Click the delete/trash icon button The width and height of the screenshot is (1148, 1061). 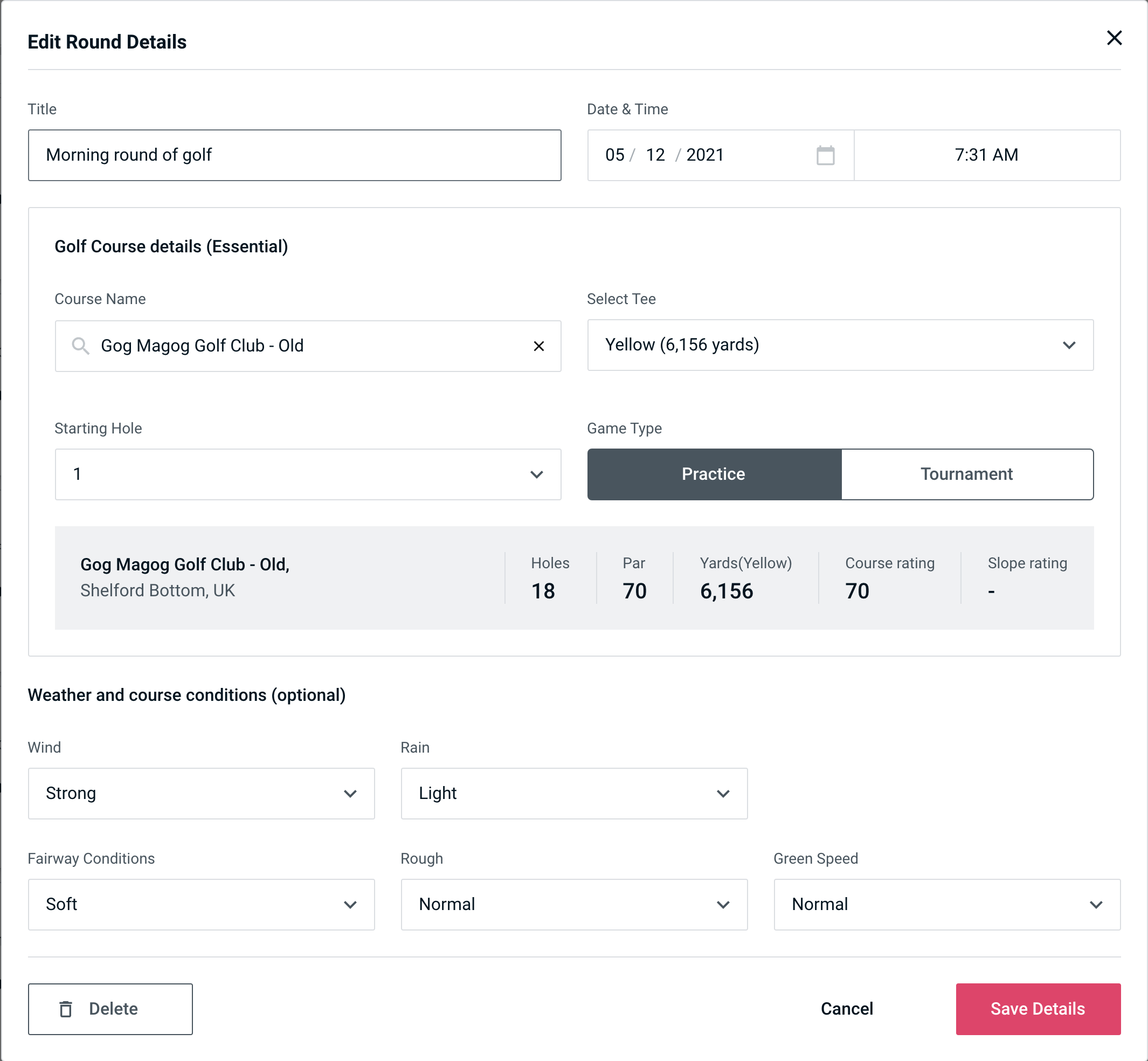click(x=69, y=1009)
